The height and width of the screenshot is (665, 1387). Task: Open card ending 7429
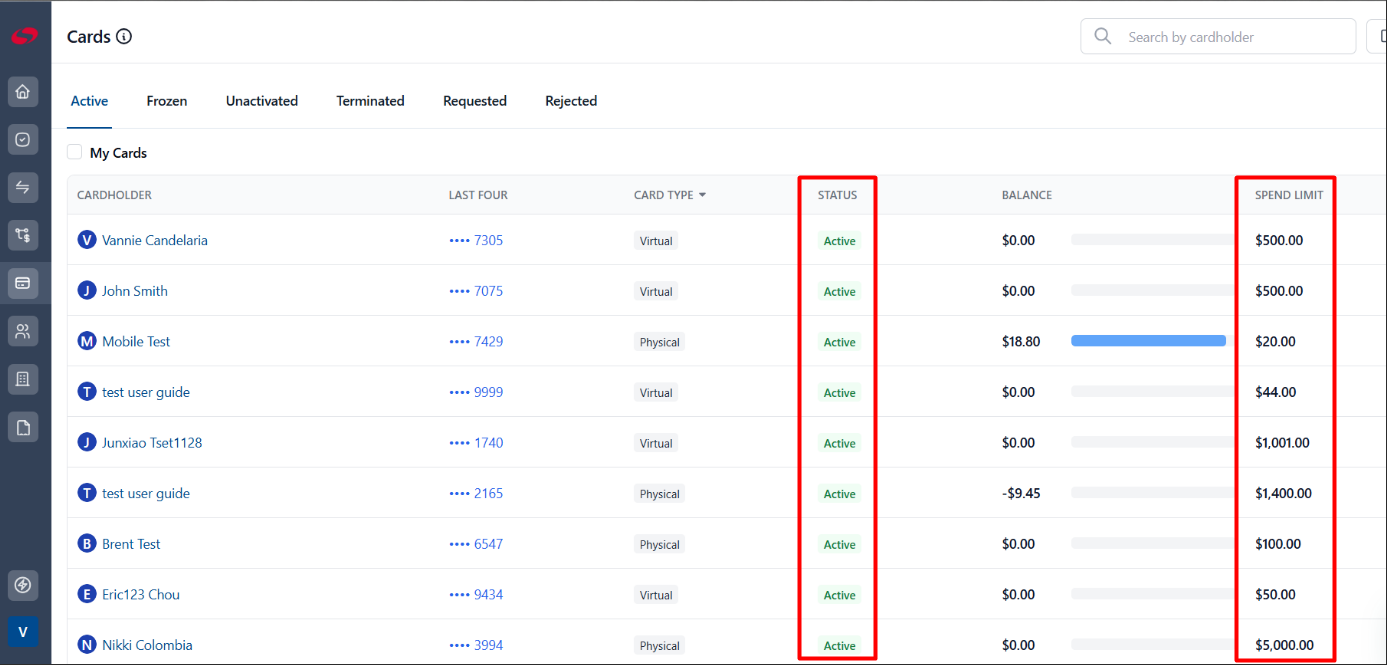pos(476,341)
